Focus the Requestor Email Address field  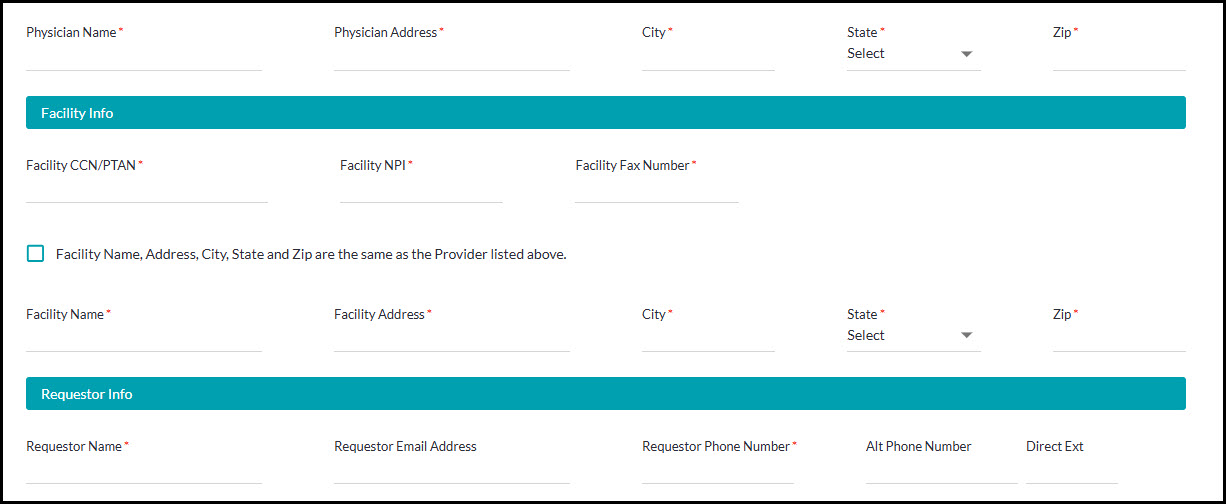click(x=451, y=470)
